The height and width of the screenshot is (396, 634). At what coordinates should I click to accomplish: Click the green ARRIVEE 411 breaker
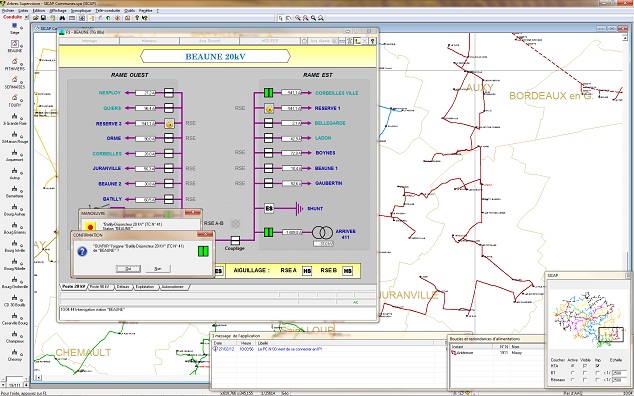coord(268,232)
